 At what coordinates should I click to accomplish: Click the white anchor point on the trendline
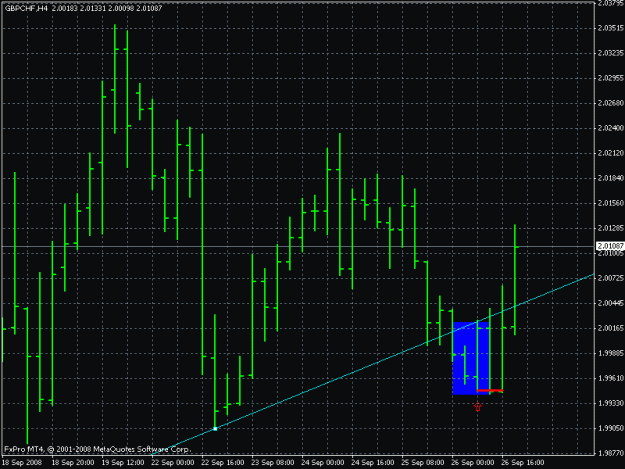click(215, 429)
